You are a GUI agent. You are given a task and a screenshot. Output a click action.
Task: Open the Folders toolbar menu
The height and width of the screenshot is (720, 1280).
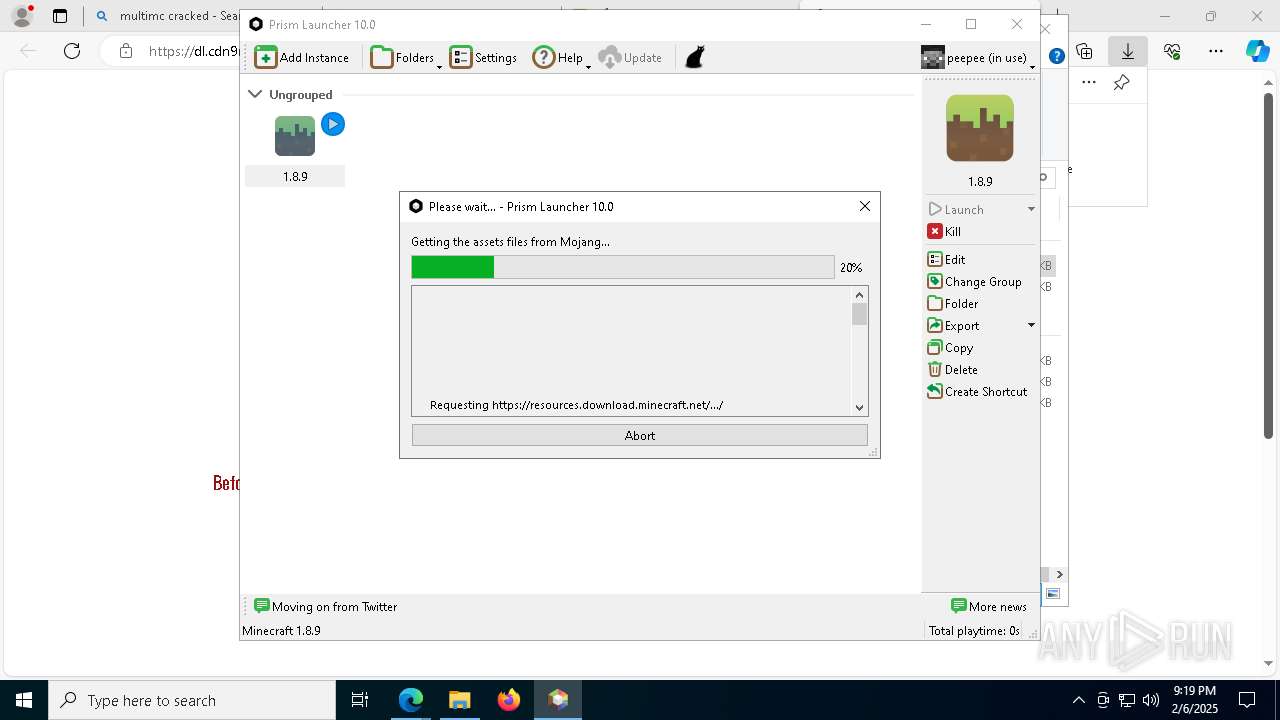point(405,57)
